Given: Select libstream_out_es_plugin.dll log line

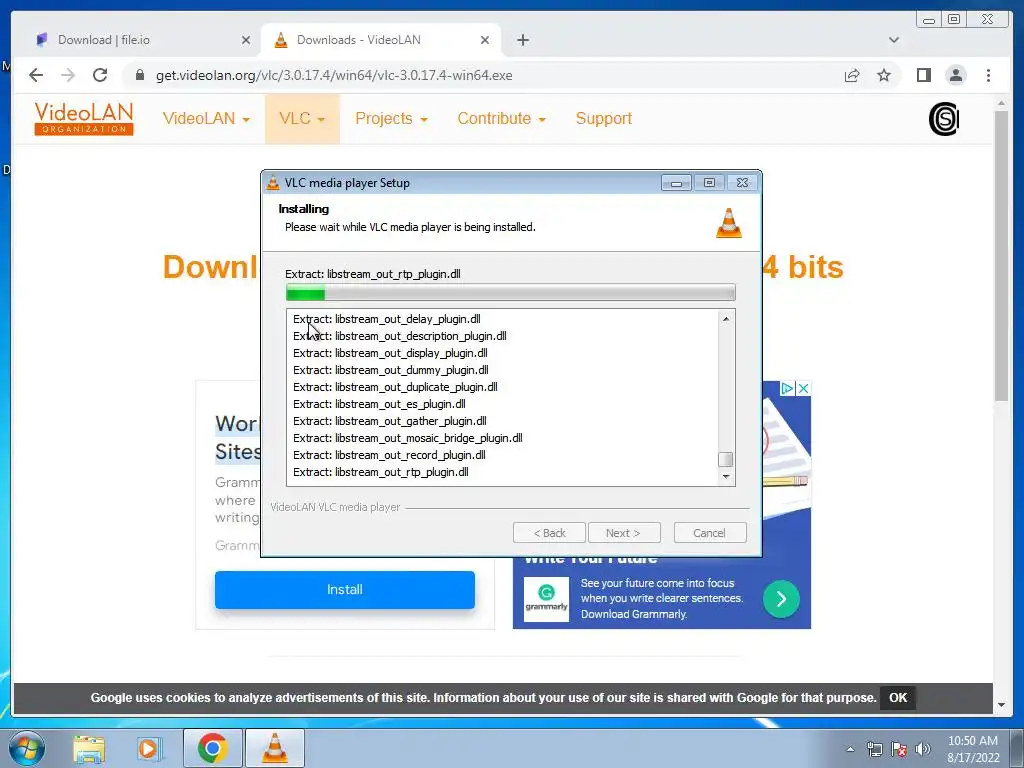Looking at the screenshot, I should click(379, 404).
